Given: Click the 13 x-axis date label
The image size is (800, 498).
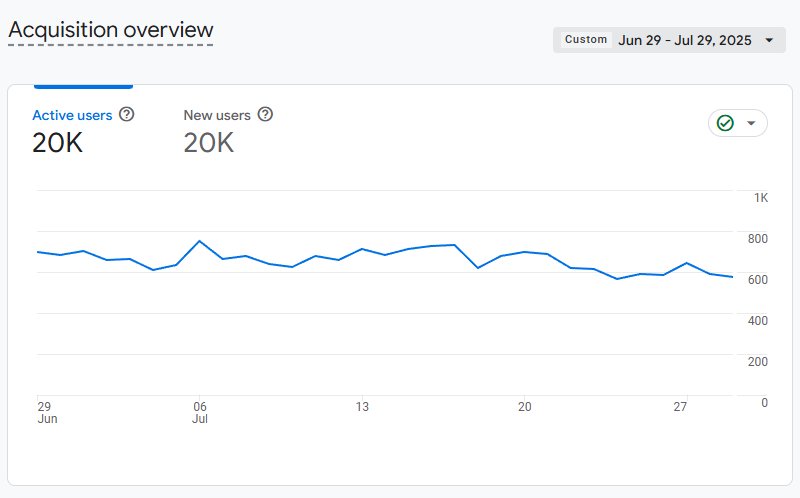Looking at the screenshot, I should (x=362, y=407).
